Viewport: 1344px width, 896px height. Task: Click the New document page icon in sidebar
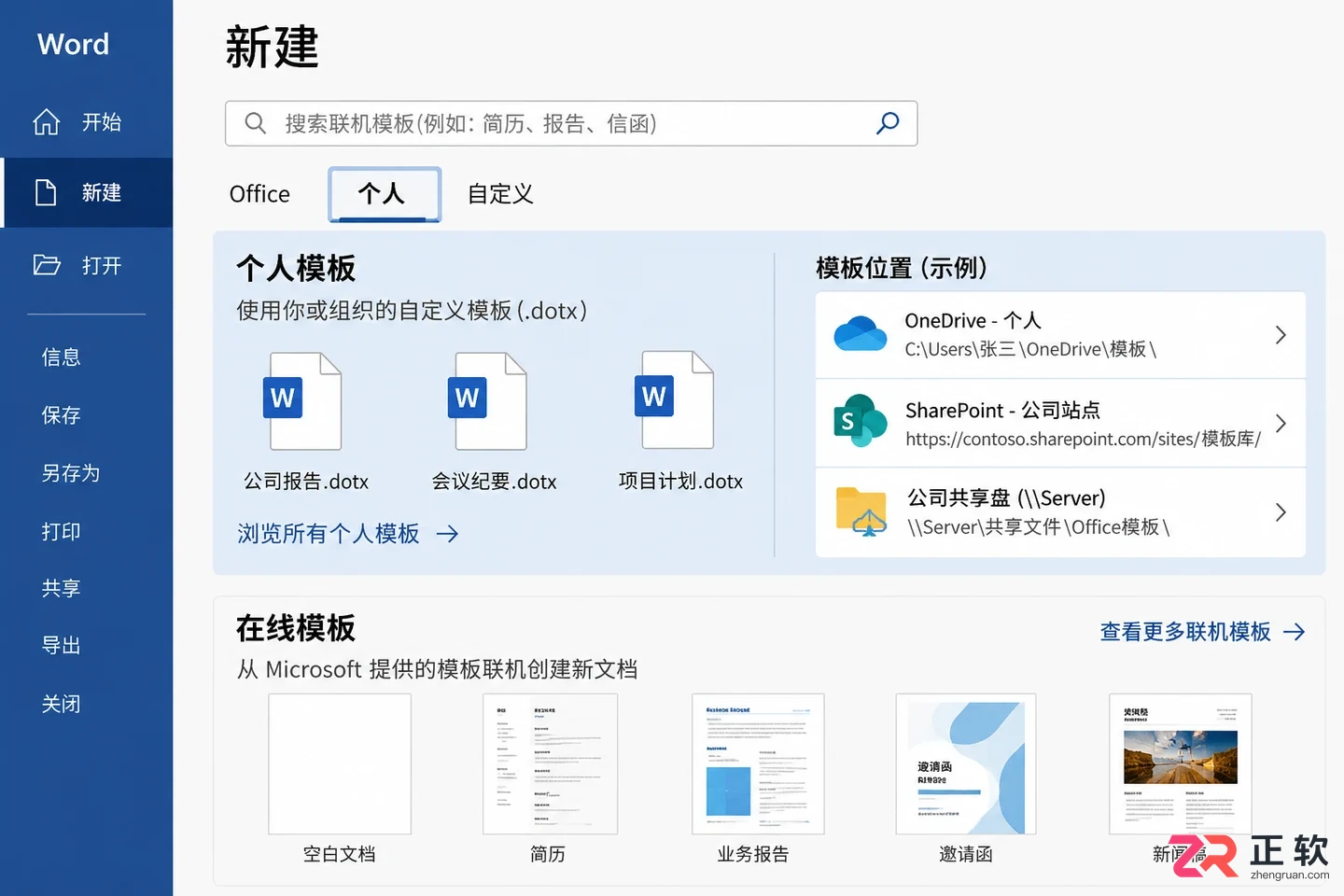[46, 192]
